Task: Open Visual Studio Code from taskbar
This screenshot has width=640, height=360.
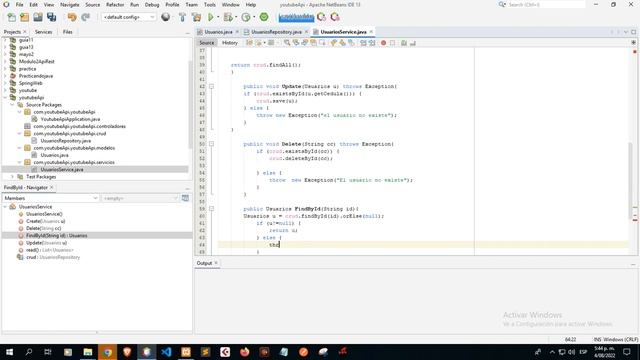Action: (x=166, y=352)
